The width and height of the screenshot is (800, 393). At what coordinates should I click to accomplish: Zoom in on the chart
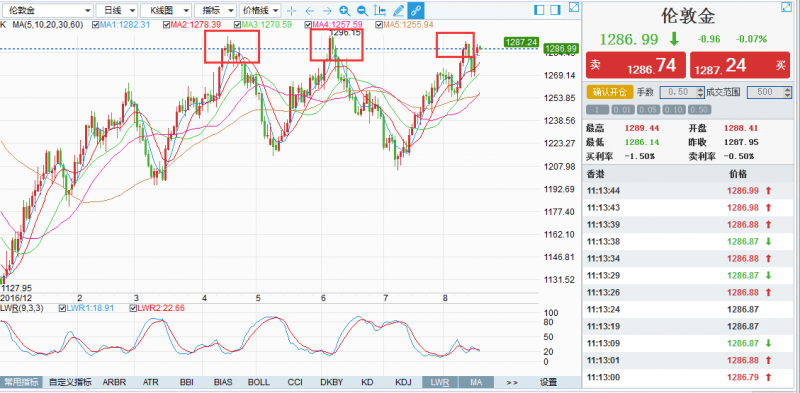pyautogui.click(x=345, y=10)
